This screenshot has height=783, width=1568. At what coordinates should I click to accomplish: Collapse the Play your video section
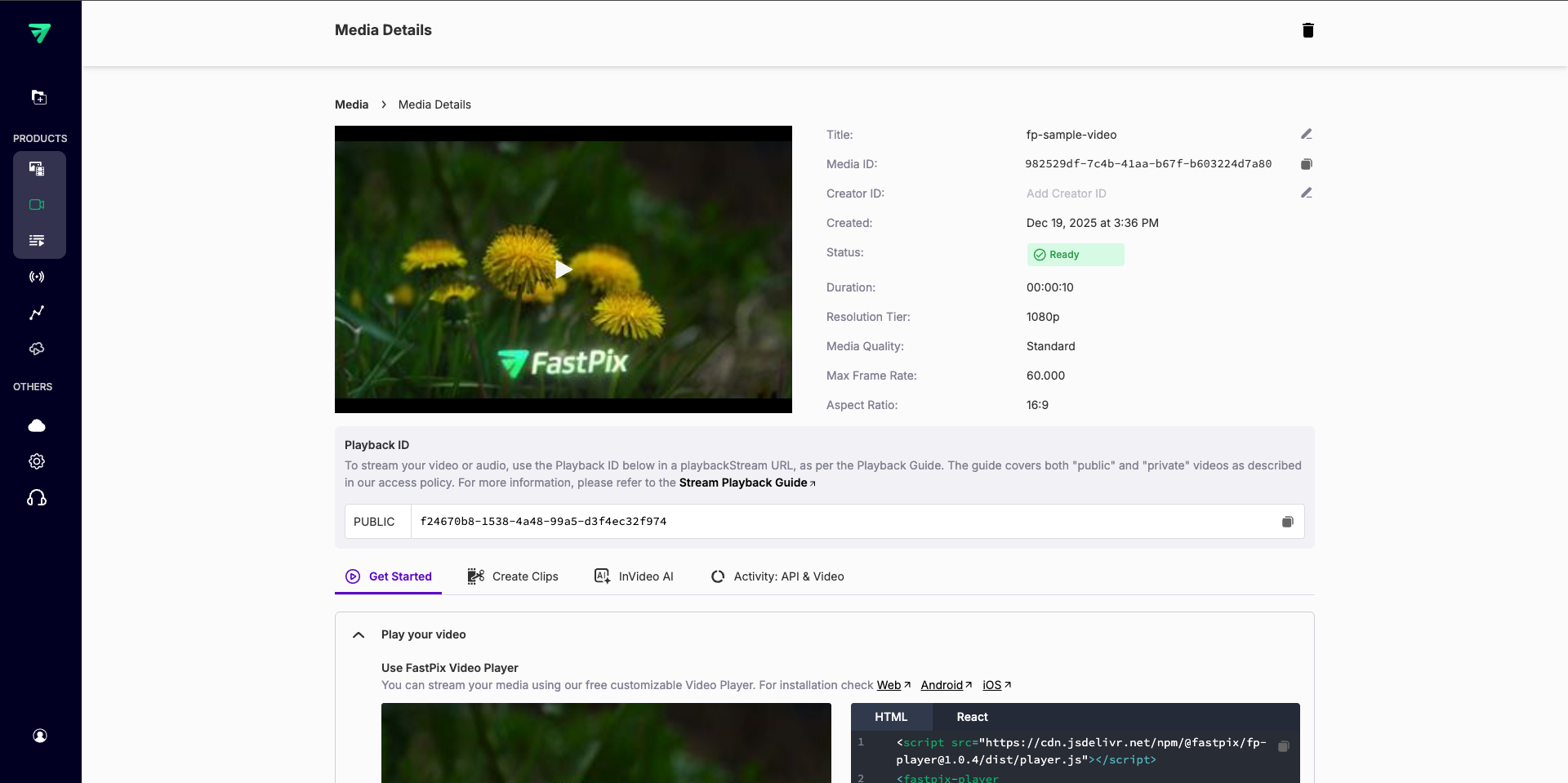(358, 635)
